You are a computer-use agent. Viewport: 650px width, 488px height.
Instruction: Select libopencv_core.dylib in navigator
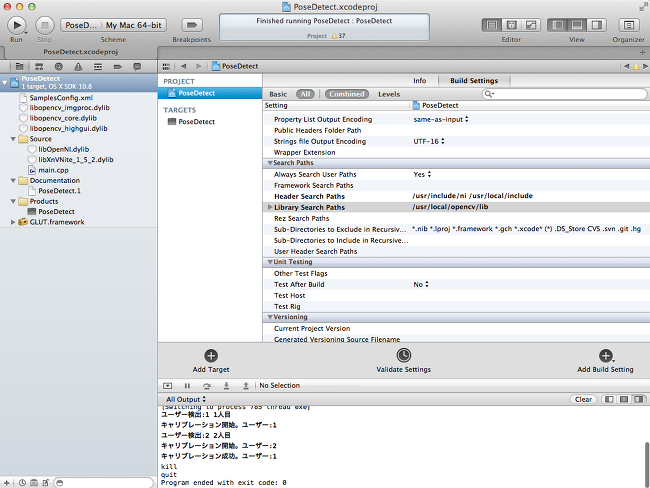click(x=63, y=118)
